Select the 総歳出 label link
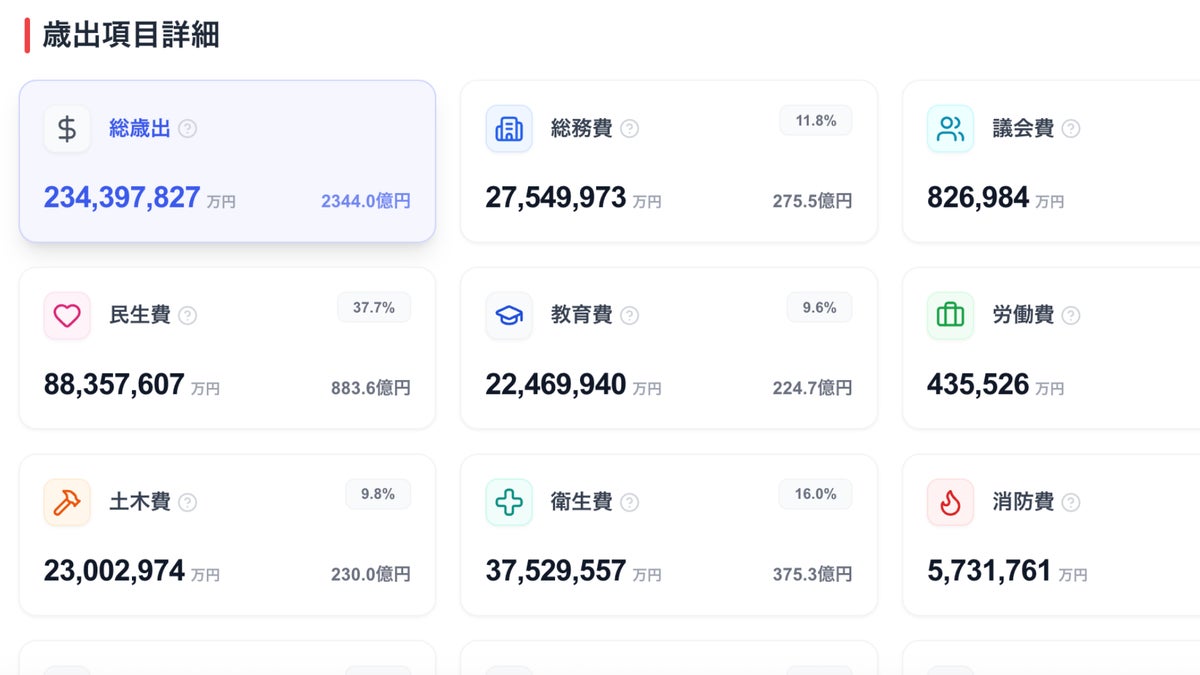1200x675 pixels. [x=140, y=129]
